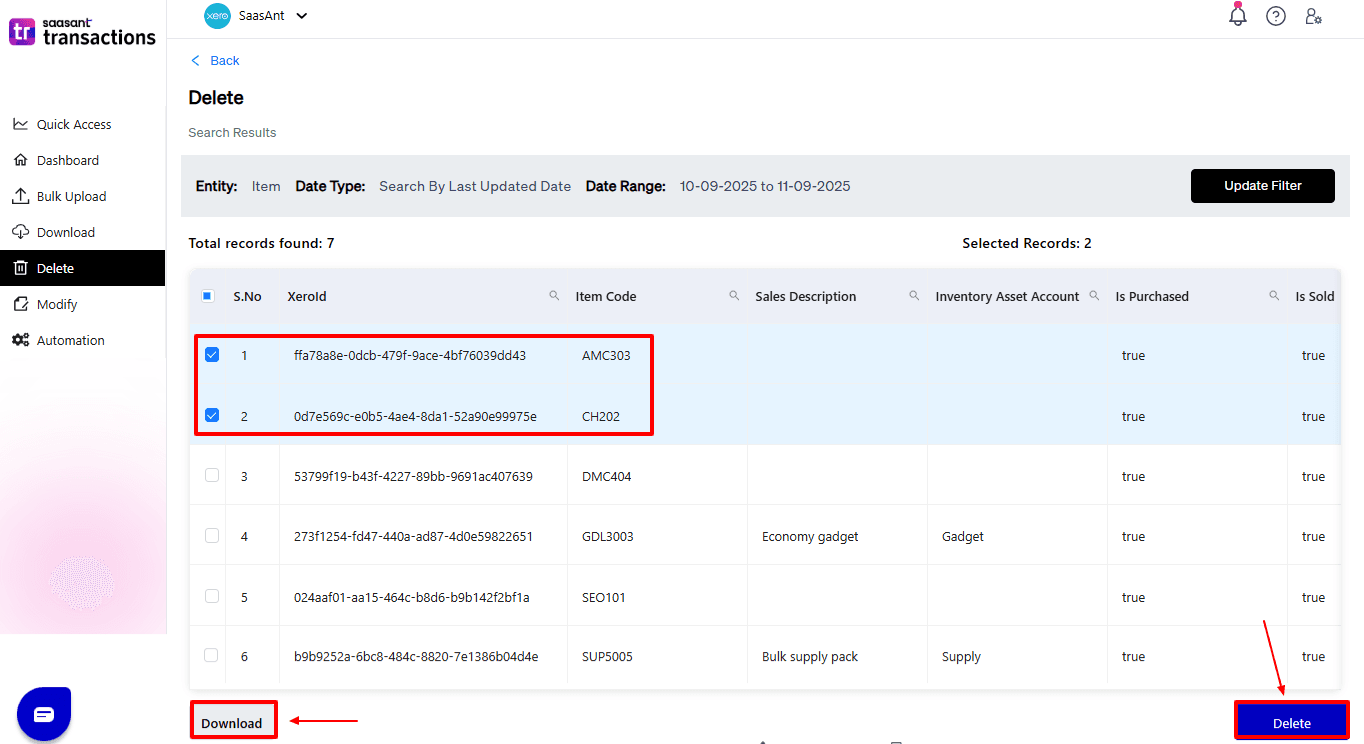Click search icon in Inventory Asset Account column
Viewport: 1364px width, 744px height.
1094,296
